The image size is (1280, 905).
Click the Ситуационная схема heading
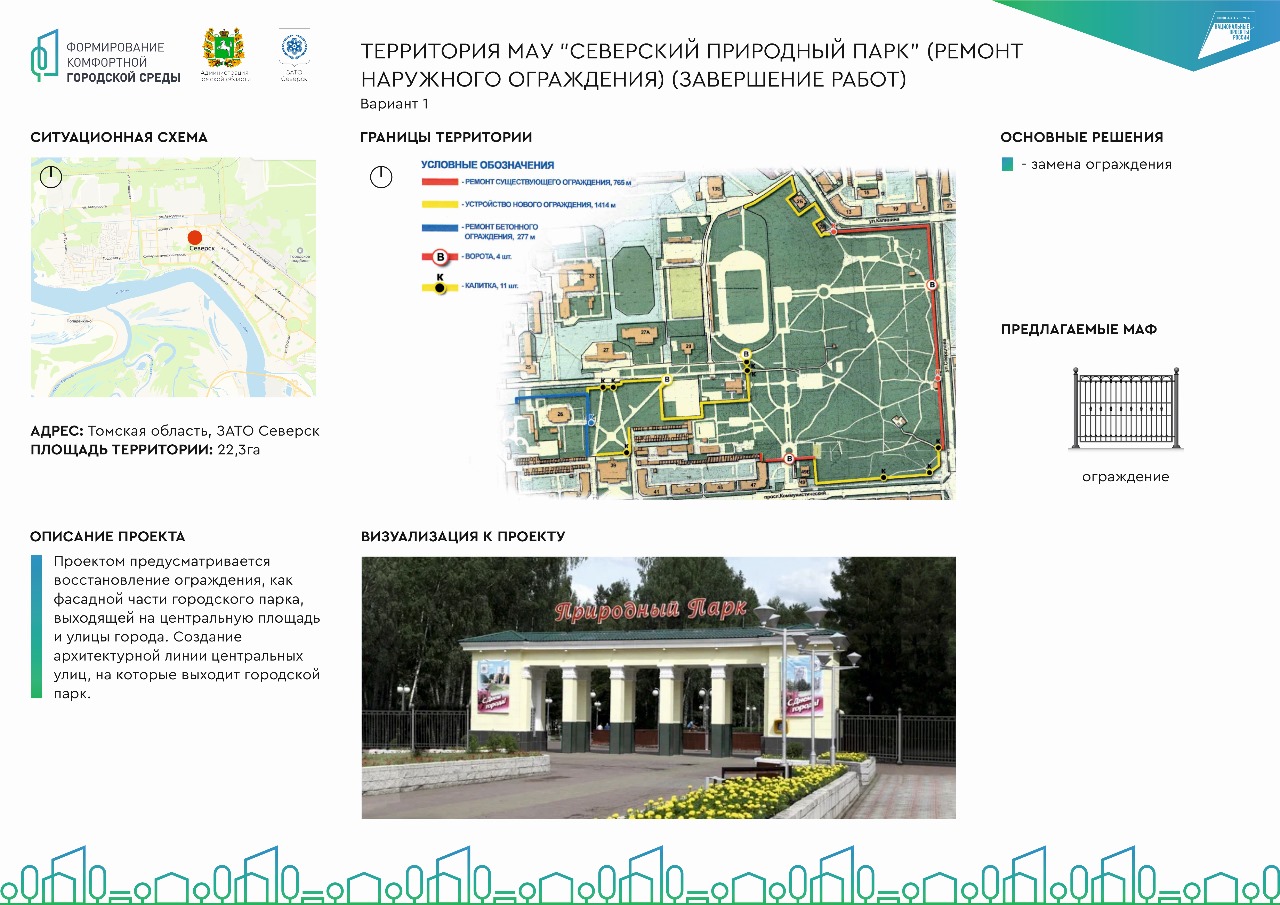(x=119, y=137)
